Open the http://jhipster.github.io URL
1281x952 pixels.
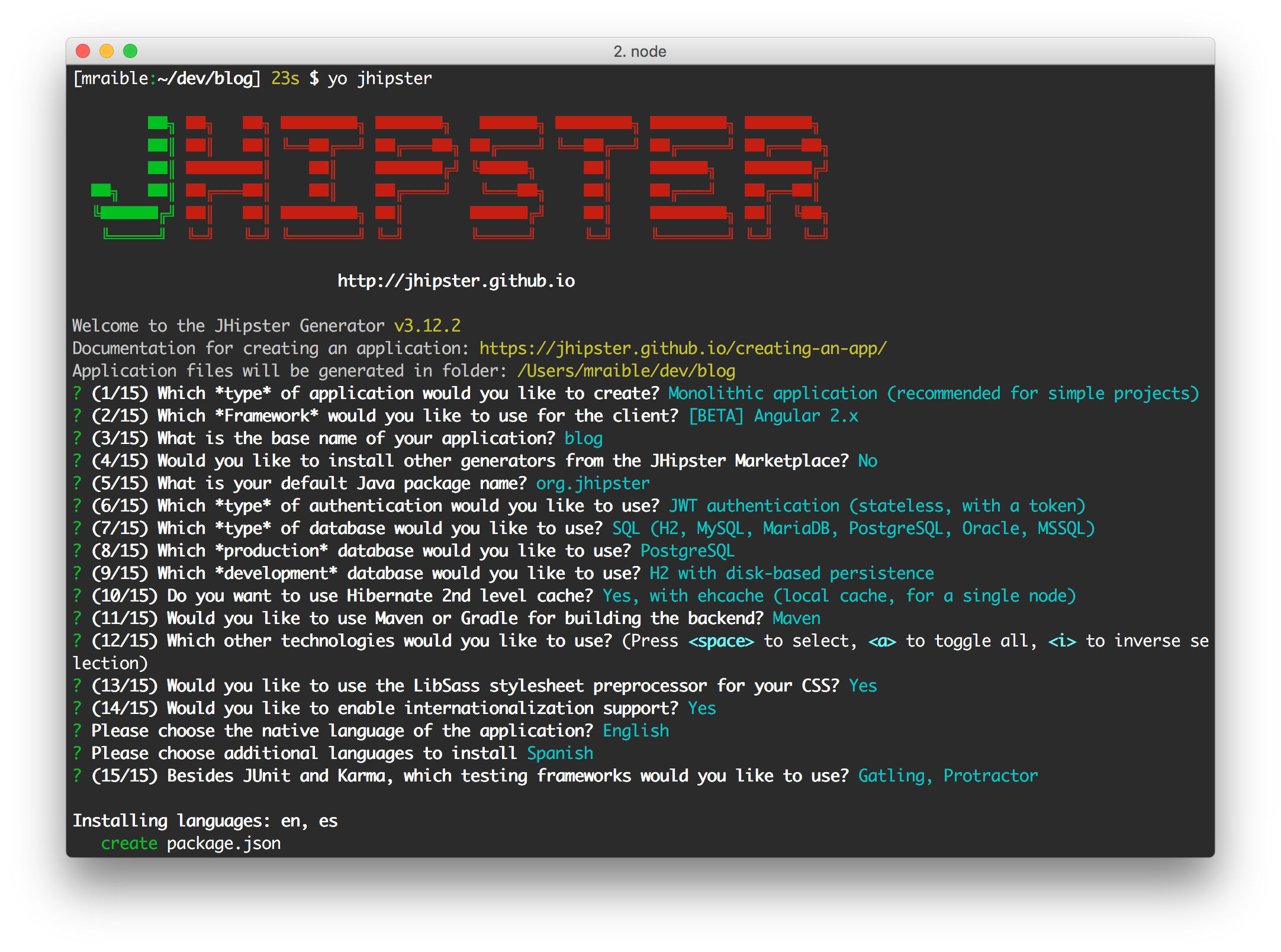[x=456, y=281]
